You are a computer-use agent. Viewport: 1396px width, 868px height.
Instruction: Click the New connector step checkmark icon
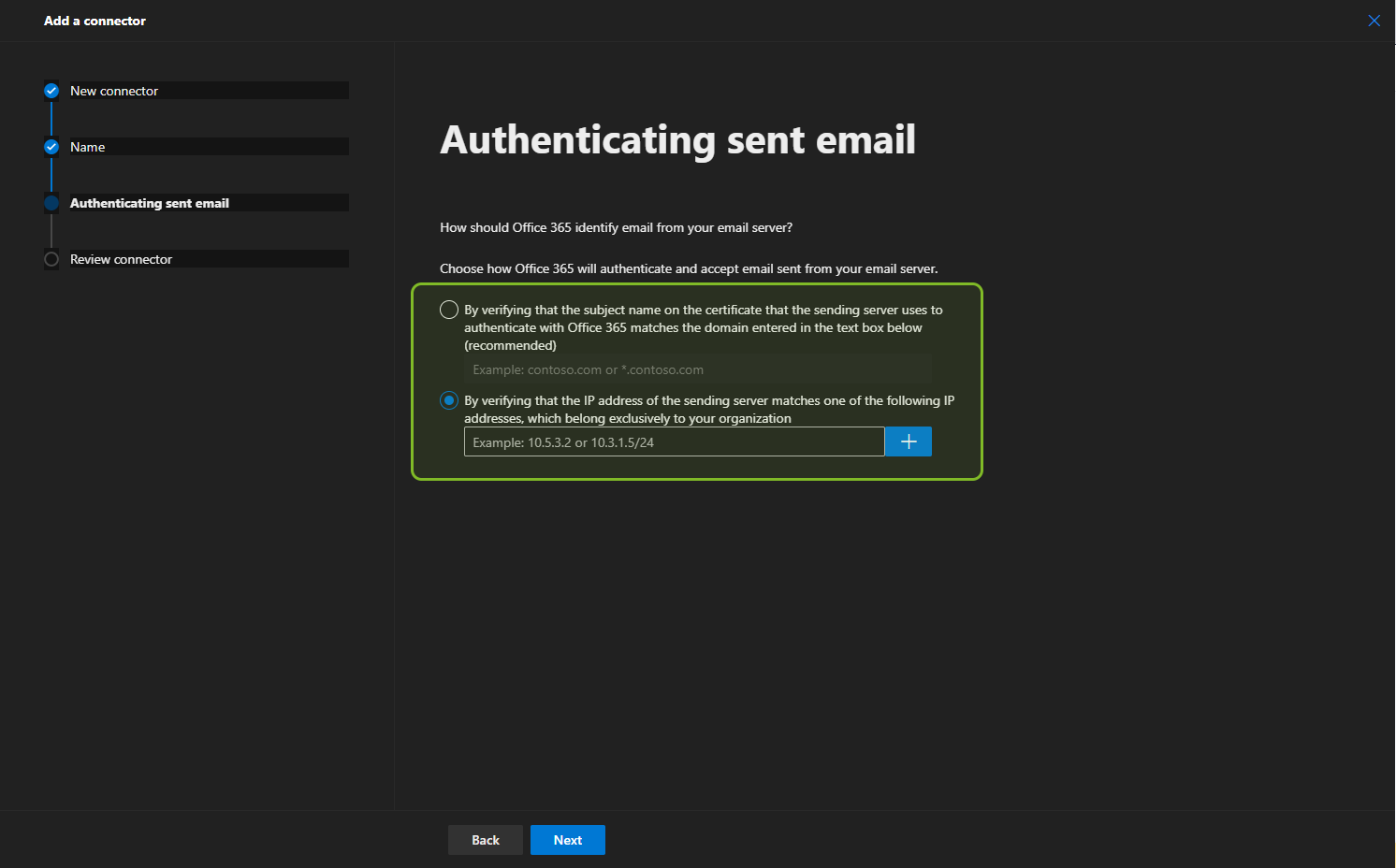[51, 91]
